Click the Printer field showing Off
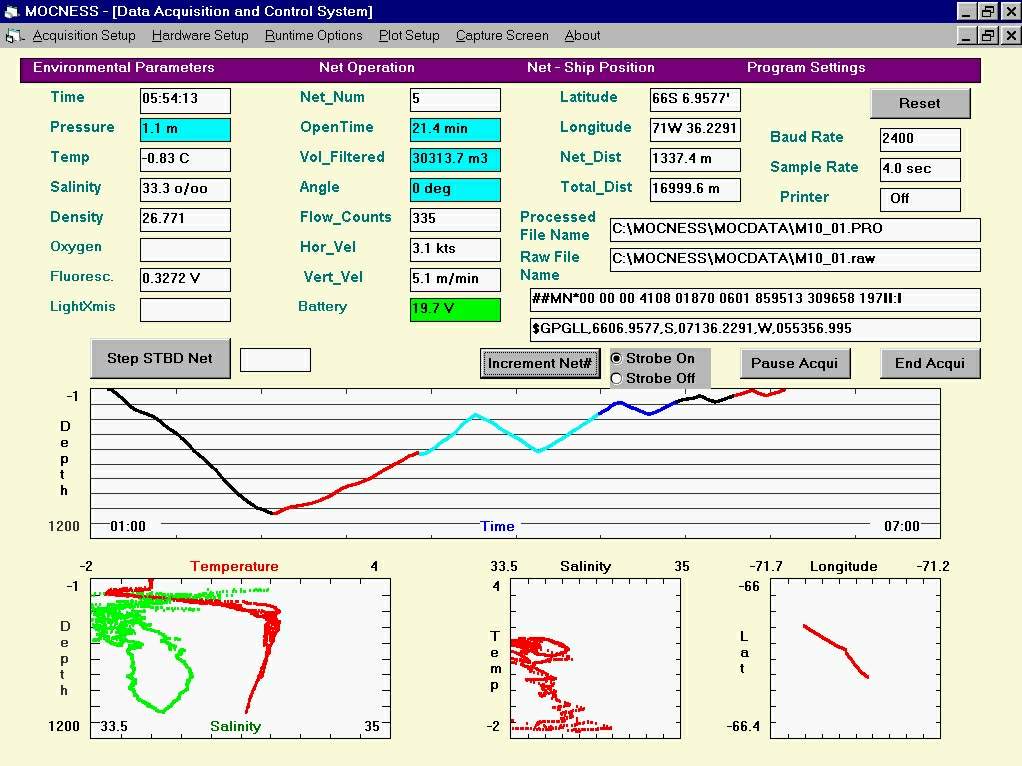1022x766 pixels. click(920, 199)
